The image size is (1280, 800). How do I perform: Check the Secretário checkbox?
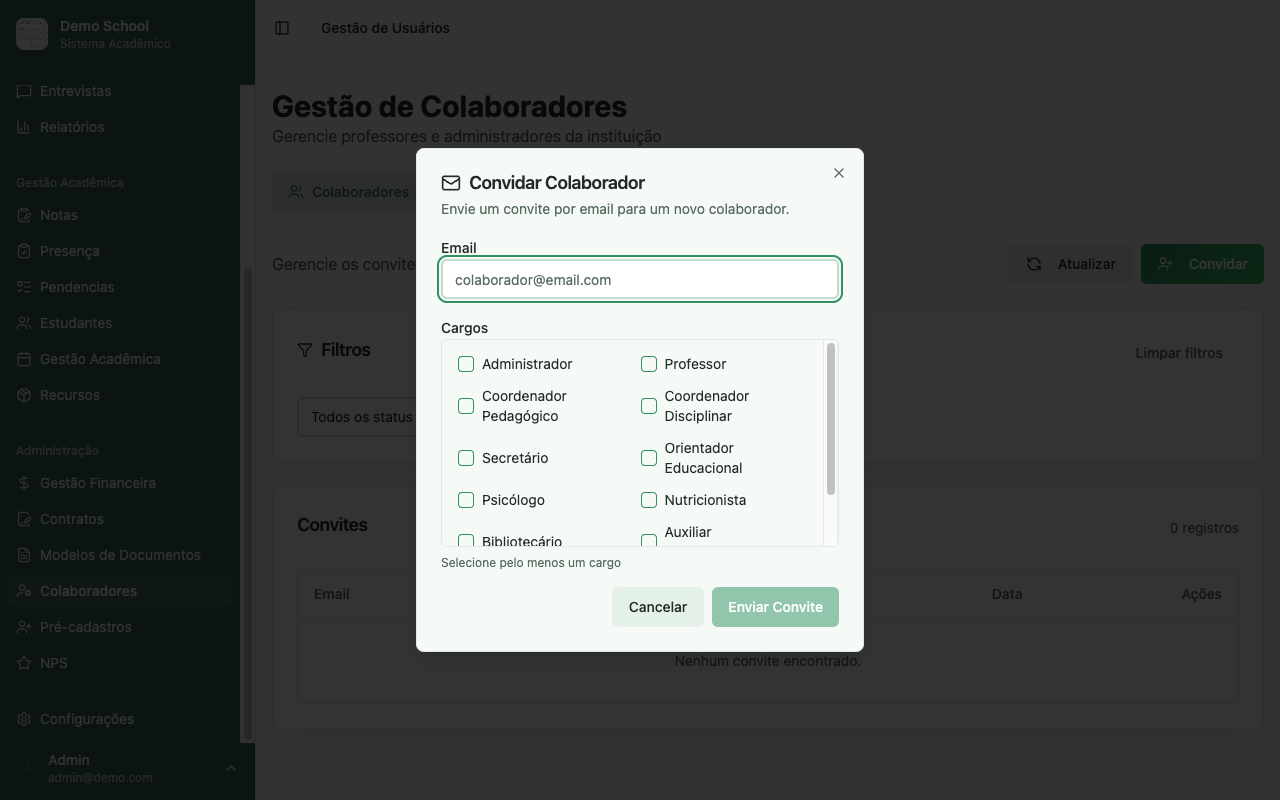tap(466, 458)
